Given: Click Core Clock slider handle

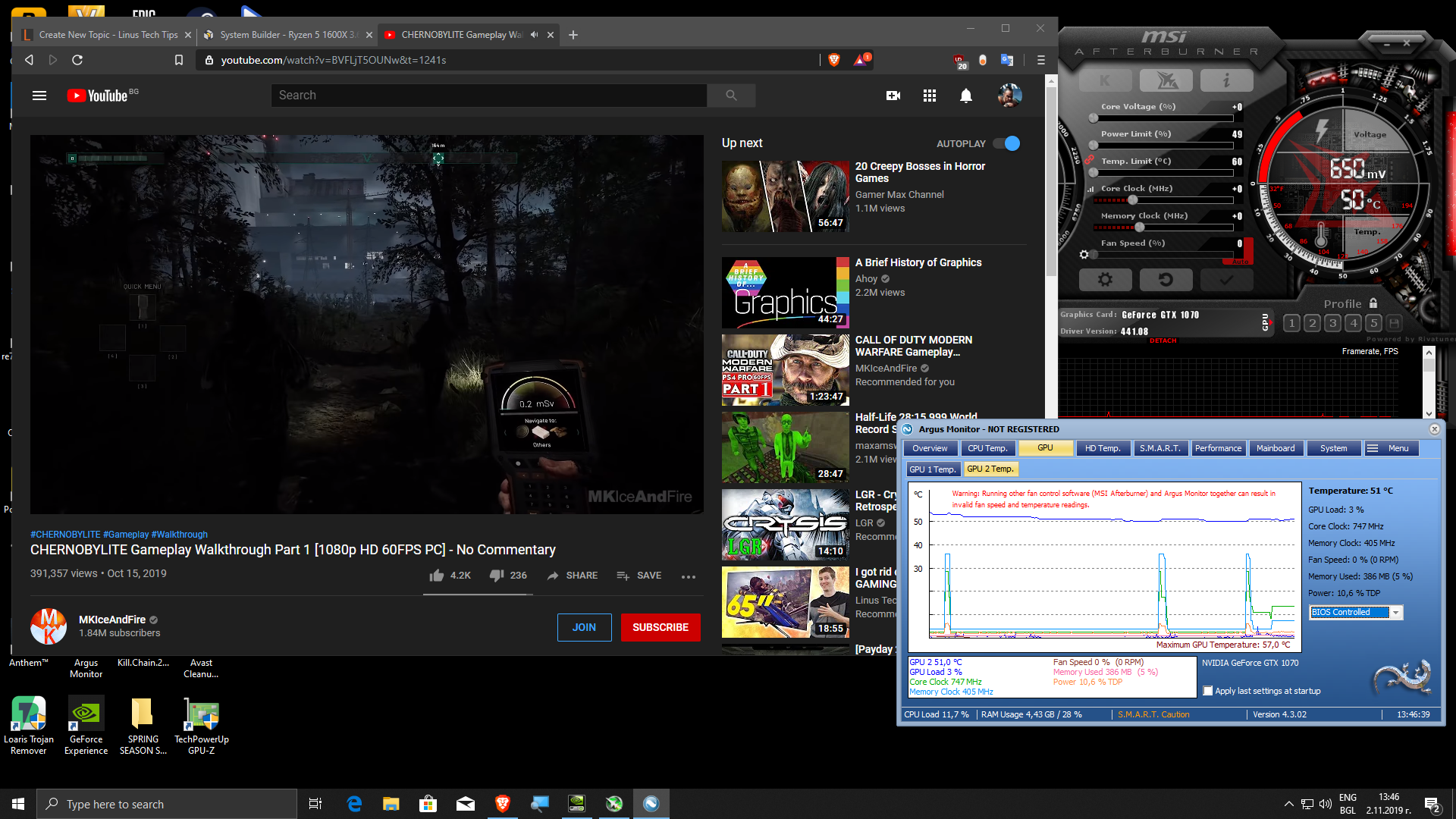Looking at the screenshot, I should (1132, 200).
